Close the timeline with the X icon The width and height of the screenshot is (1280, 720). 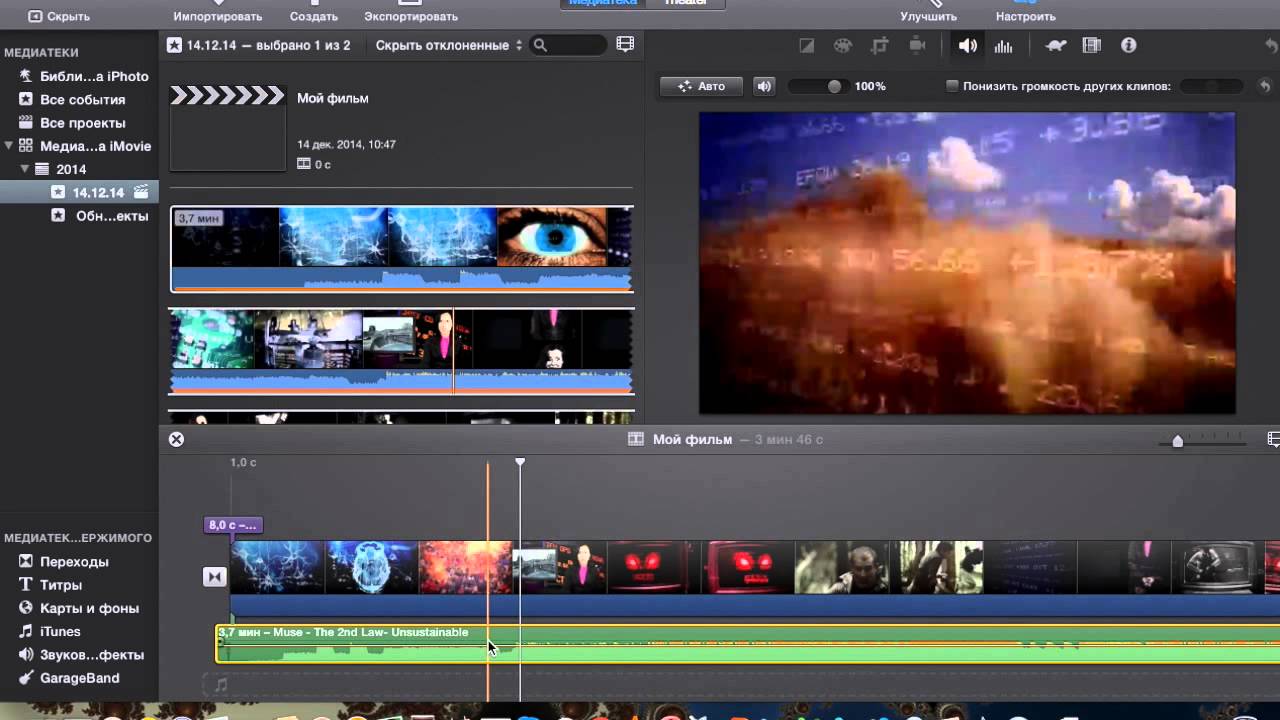coord(176,439)
